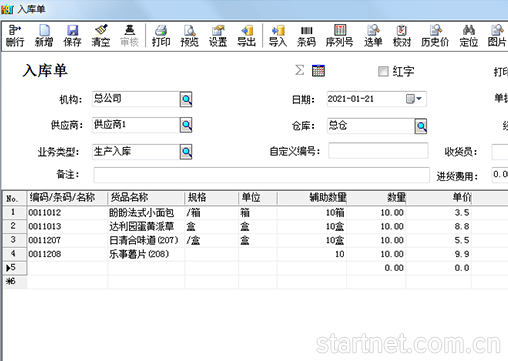Select the current row 5 header
The height and width of the screenshot is (361, 508).
tap(15, 268)
